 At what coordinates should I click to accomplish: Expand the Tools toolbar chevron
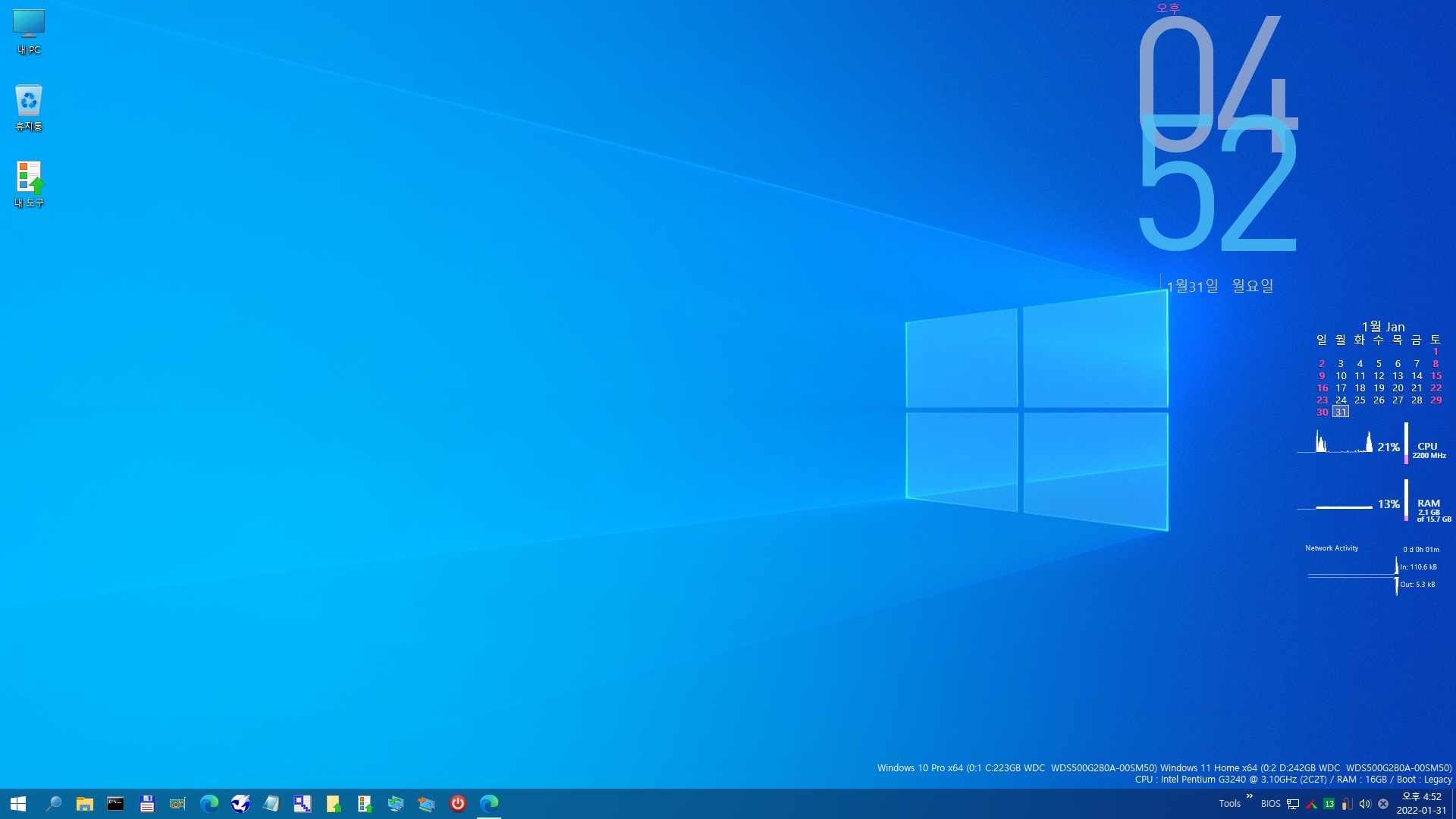[1249, 796]
